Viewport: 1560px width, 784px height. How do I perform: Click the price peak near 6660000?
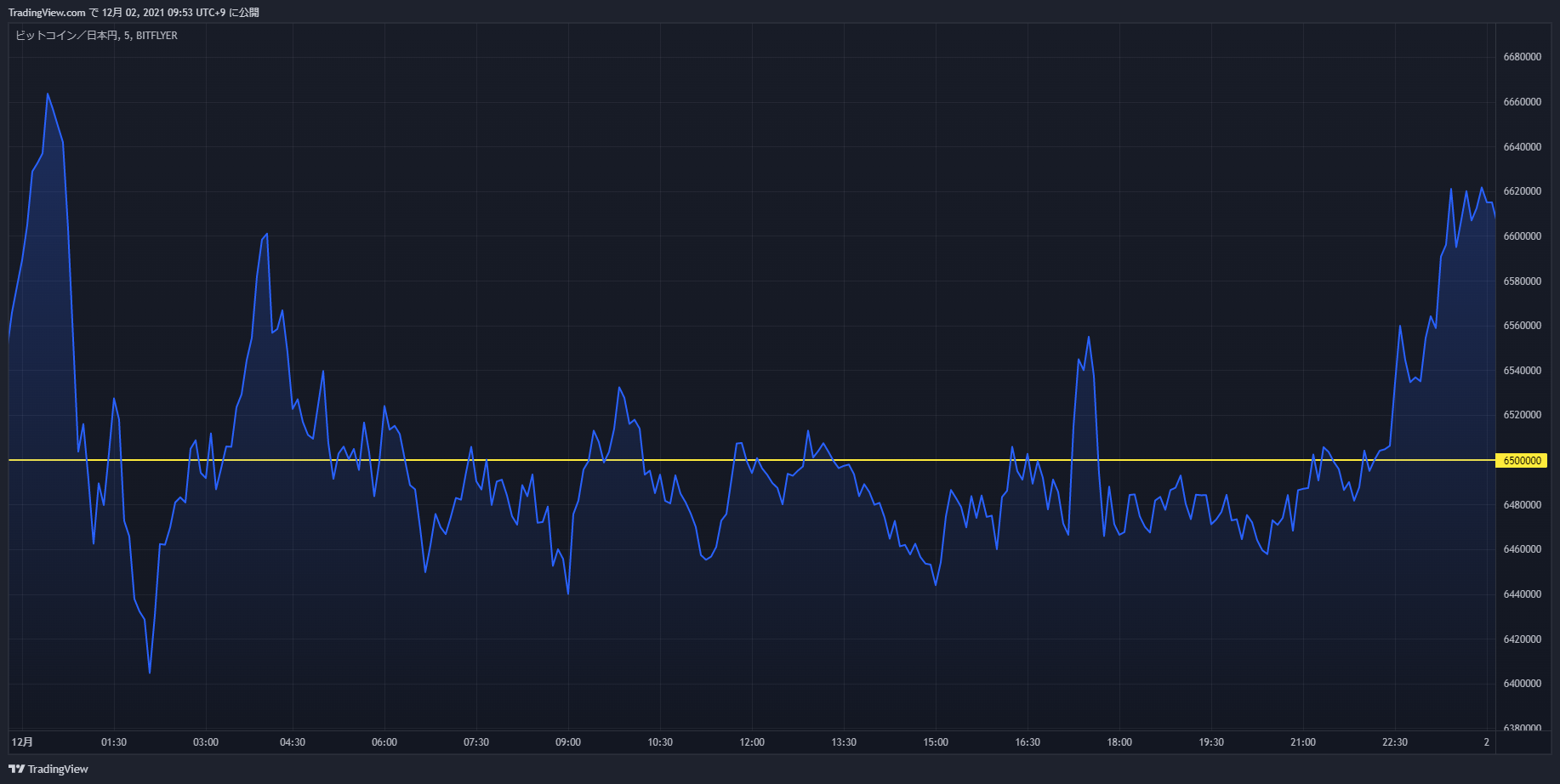tap(48, 94)
